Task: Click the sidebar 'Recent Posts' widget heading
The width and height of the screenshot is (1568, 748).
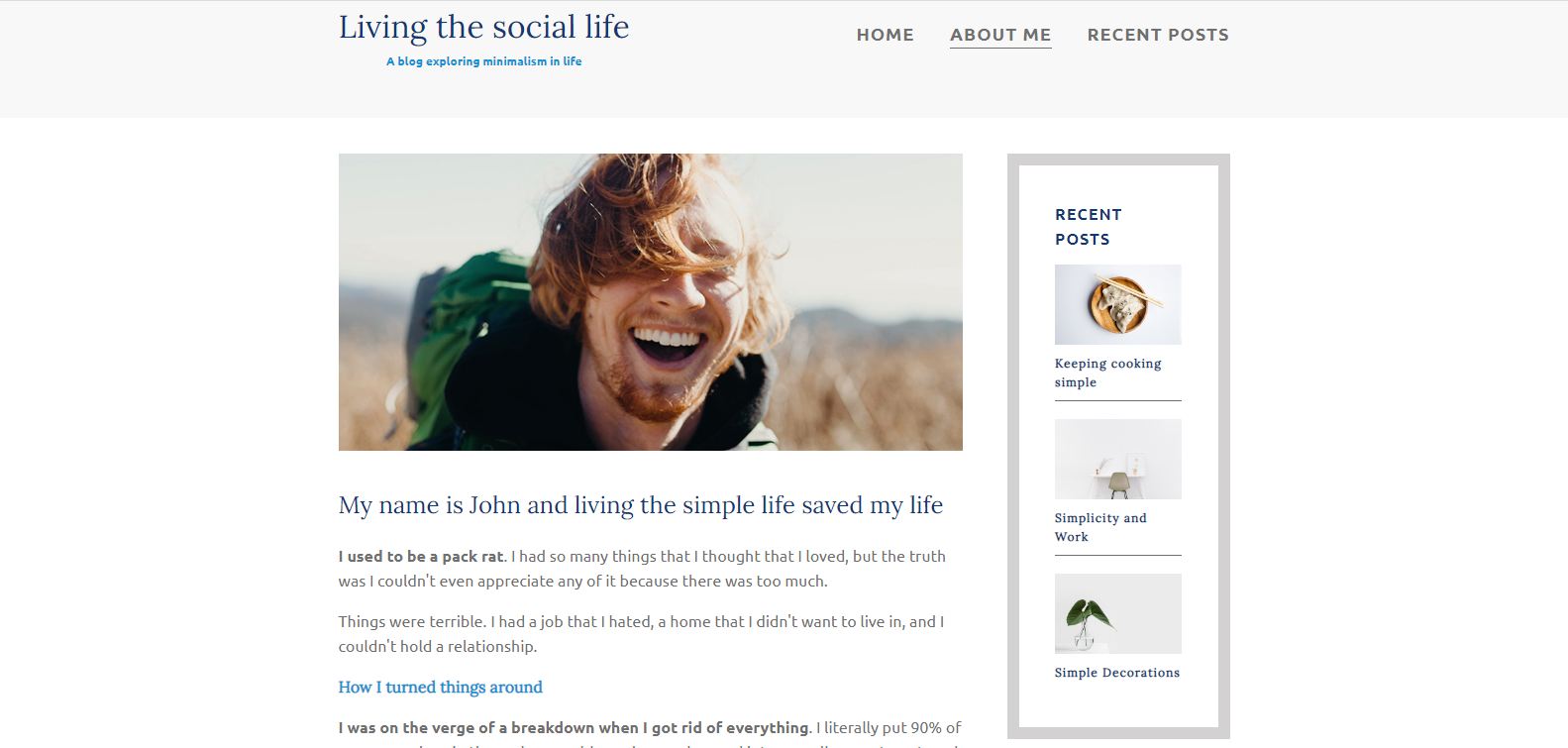Action: (x=1089, y=227)
